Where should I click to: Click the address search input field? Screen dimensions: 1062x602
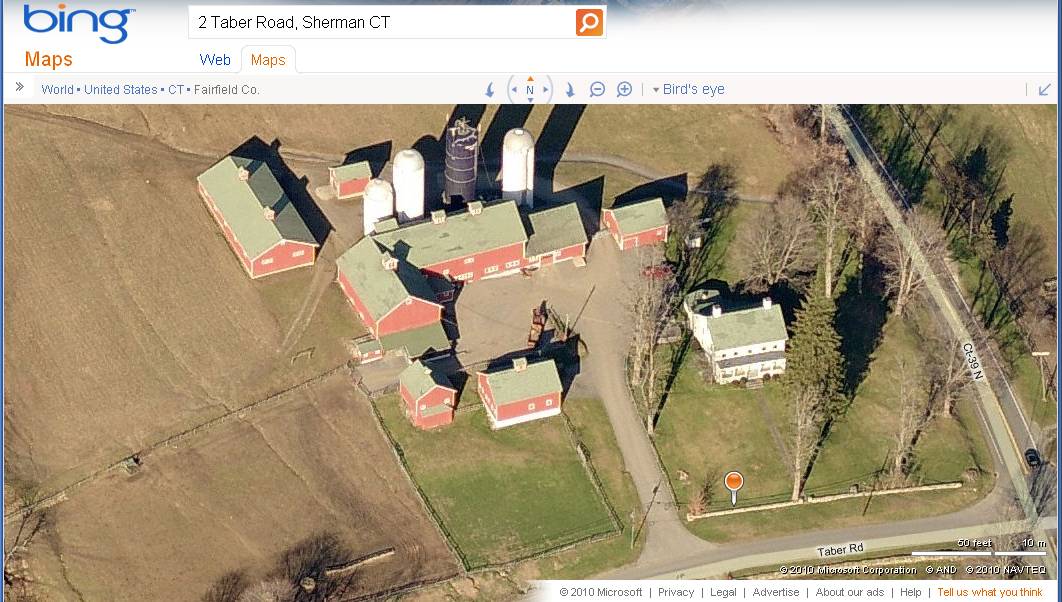(x=383, y=22)
